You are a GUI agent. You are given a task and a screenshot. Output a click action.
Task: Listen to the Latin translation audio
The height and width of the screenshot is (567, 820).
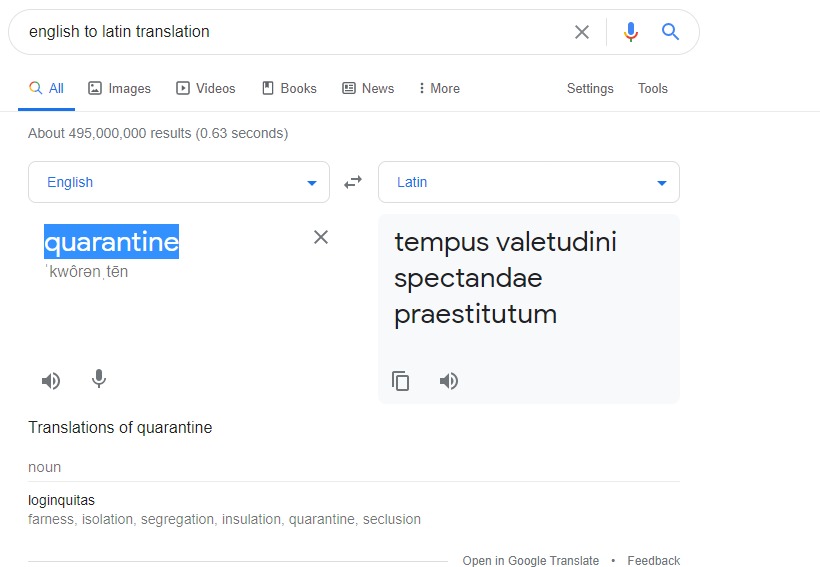(x=449, y=381)
